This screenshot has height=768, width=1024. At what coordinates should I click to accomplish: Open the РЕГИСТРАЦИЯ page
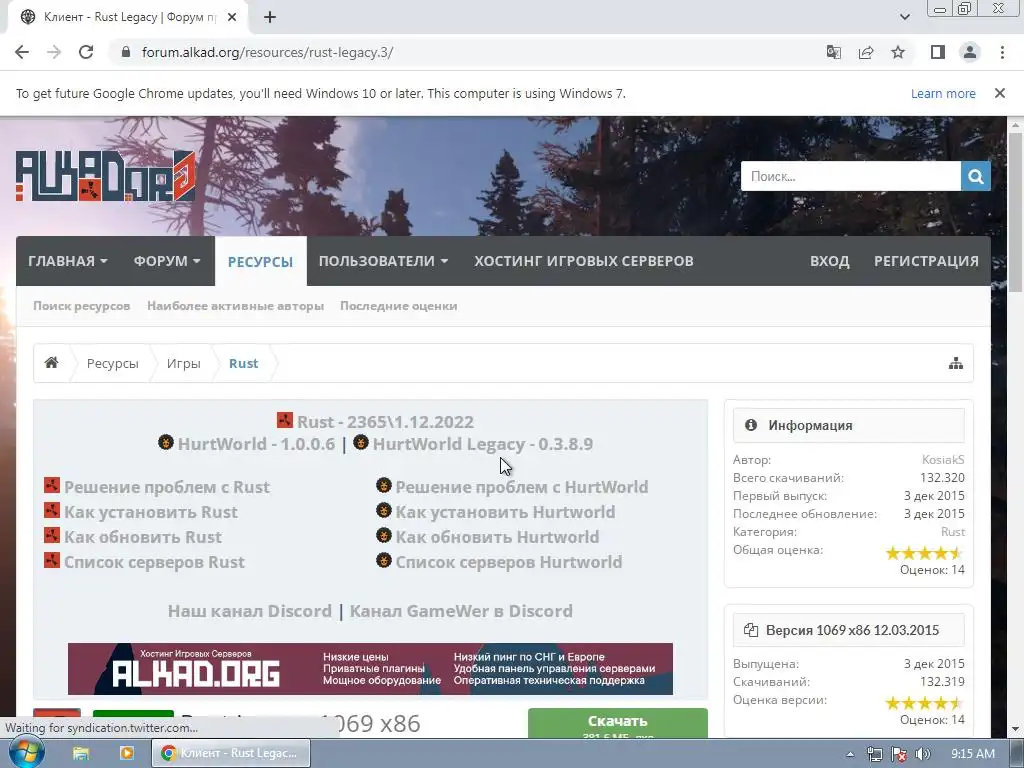pos(926,261)
